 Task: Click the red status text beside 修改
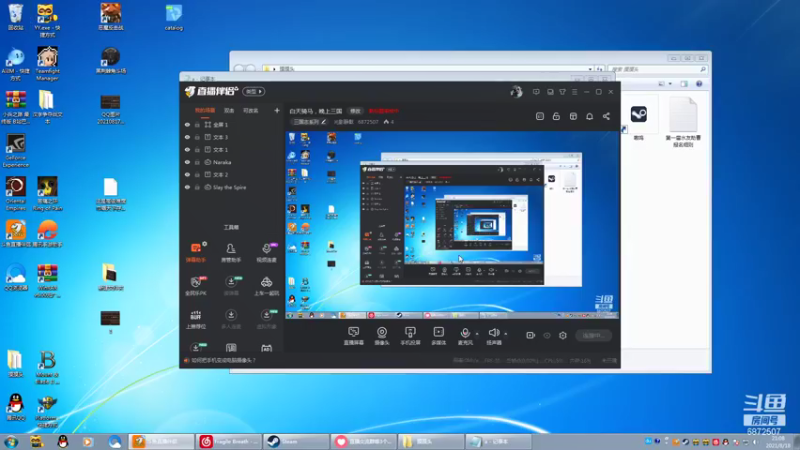point(384,111)
